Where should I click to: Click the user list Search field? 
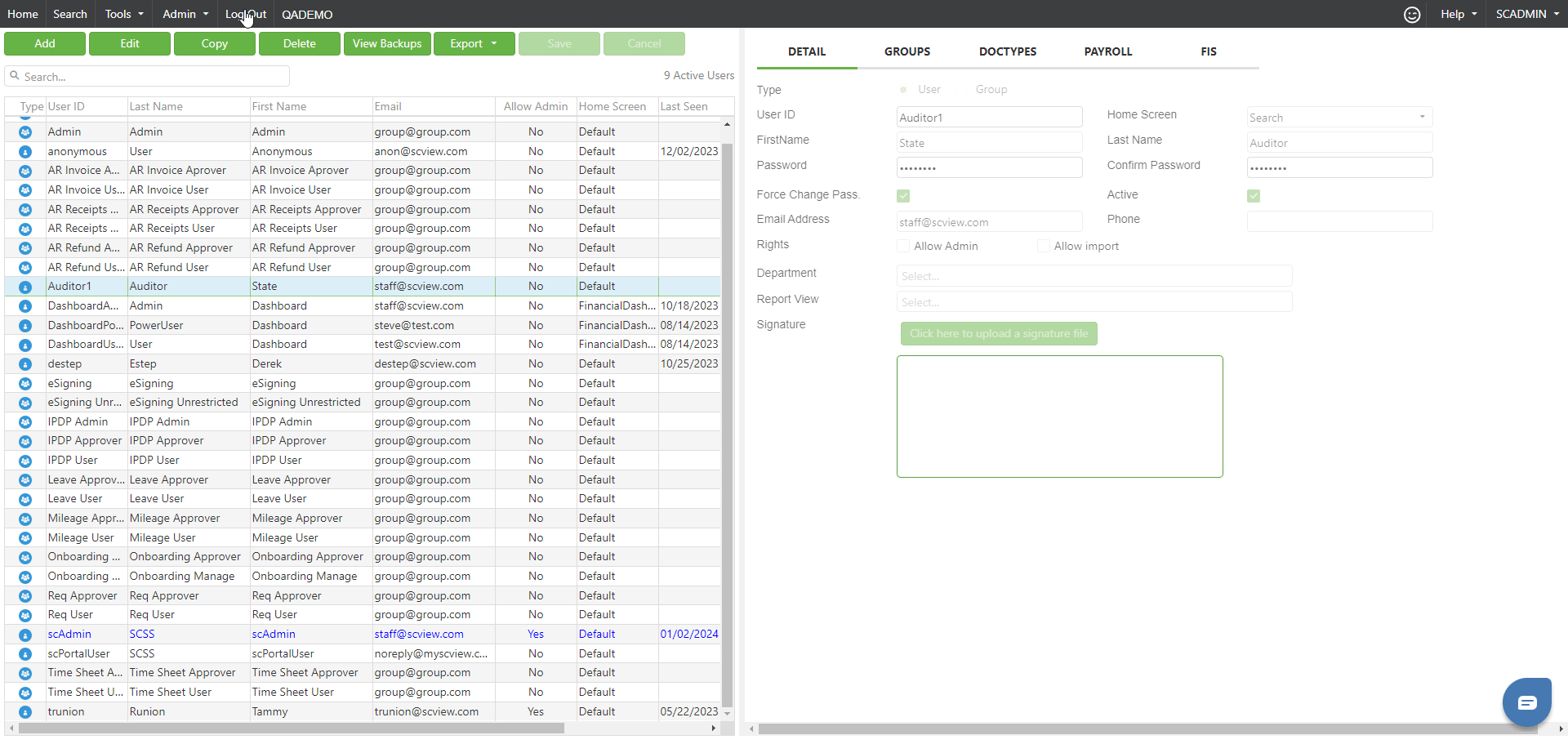pos(147,76)
